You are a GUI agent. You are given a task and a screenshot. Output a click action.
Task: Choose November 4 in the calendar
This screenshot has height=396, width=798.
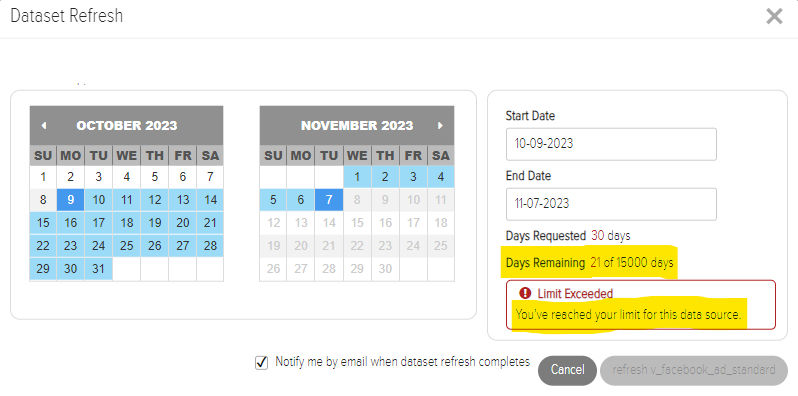pyautogui.click(x=441, y=177)
